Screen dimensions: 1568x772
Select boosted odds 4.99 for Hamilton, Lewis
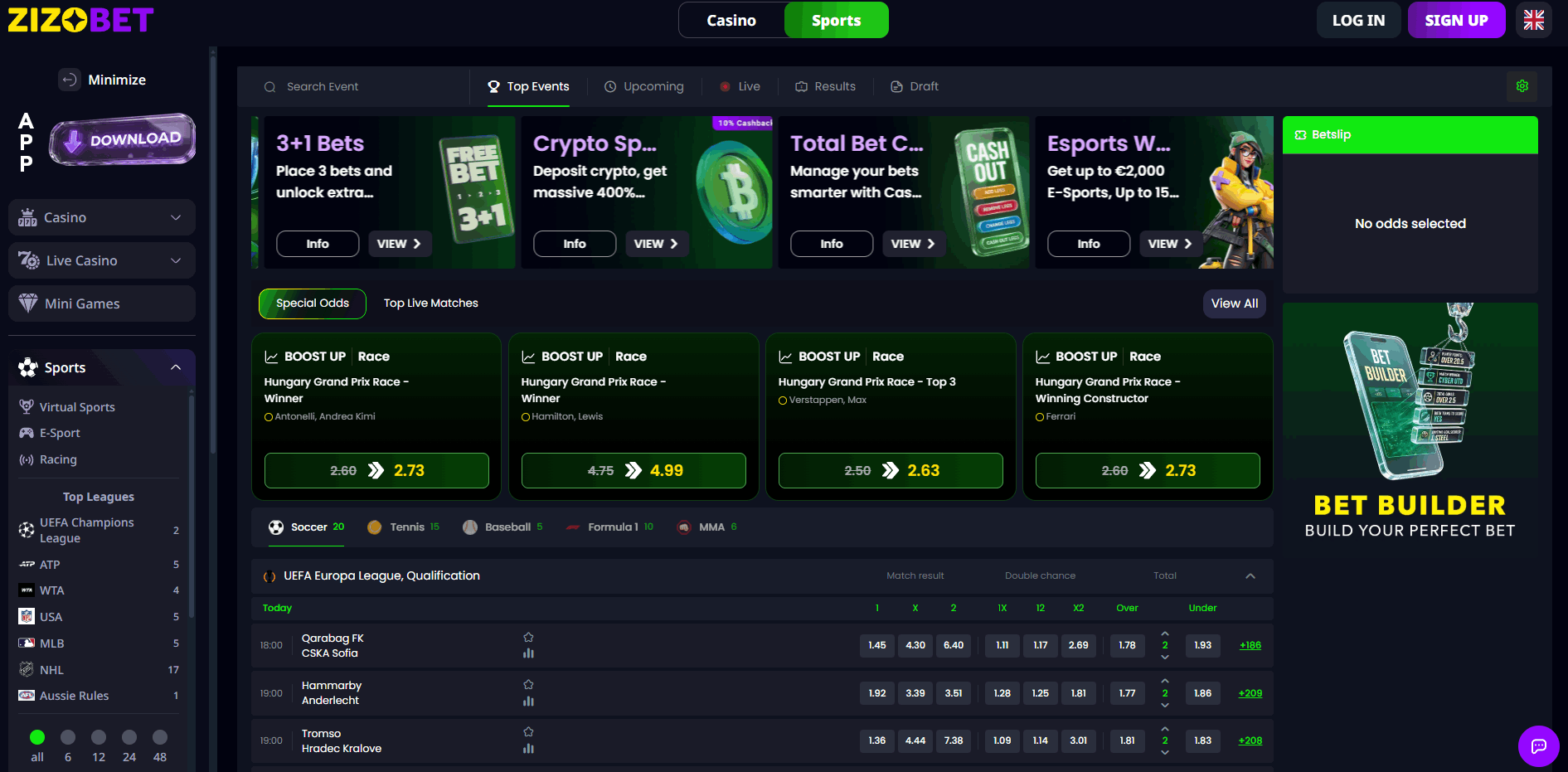(634, 470)
